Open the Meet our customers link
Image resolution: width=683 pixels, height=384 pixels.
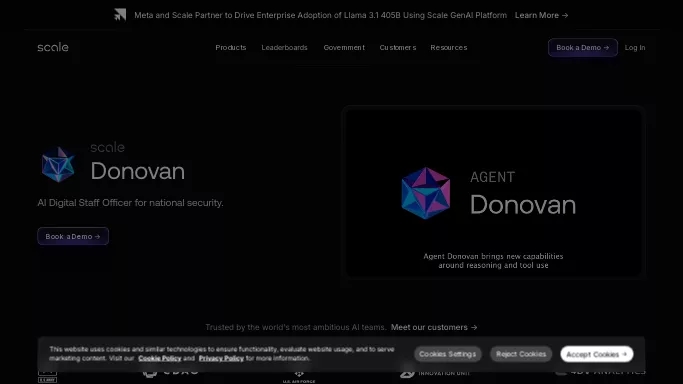tap(434, 327)
